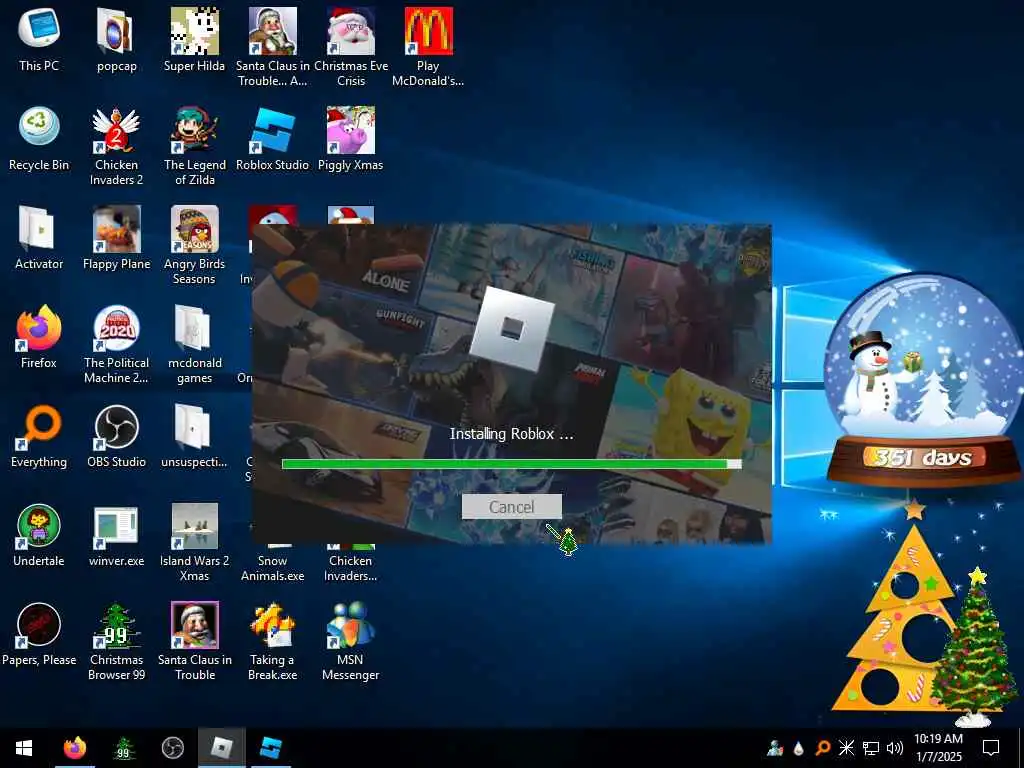Screen dimensions: 1024x768
Task: Click the decorated Christmas tree desktop gadget
Action: (x=976, y=647)
